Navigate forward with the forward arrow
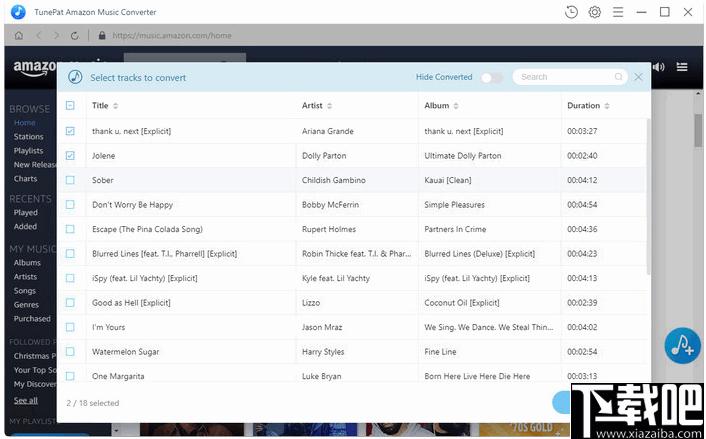706x439 pixels. point(56,36)
